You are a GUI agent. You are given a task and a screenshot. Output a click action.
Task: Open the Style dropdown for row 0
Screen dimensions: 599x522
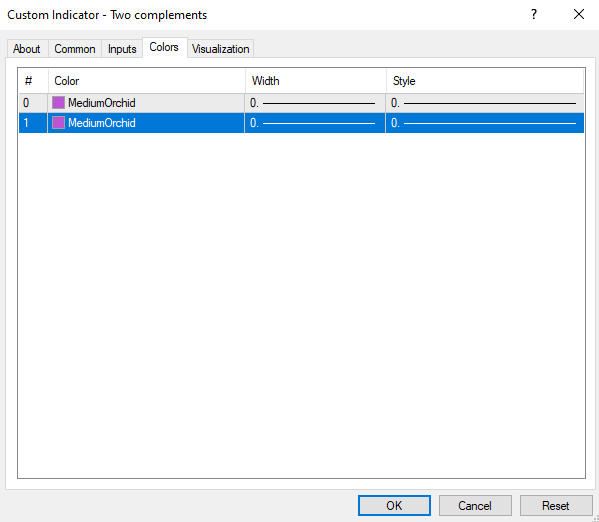(485, 103)
